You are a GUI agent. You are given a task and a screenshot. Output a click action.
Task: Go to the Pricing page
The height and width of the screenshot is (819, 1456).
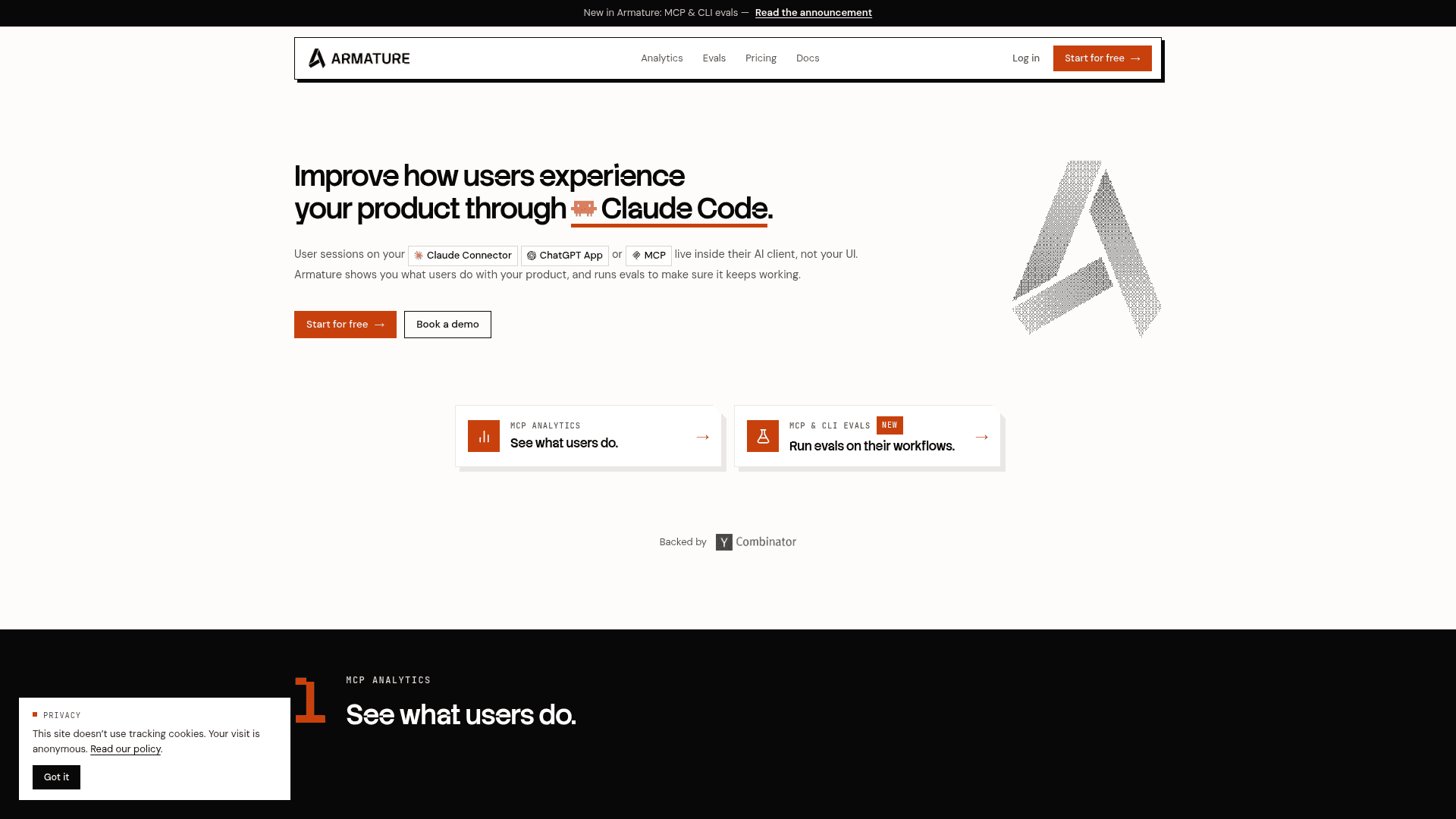coord(761,58)
